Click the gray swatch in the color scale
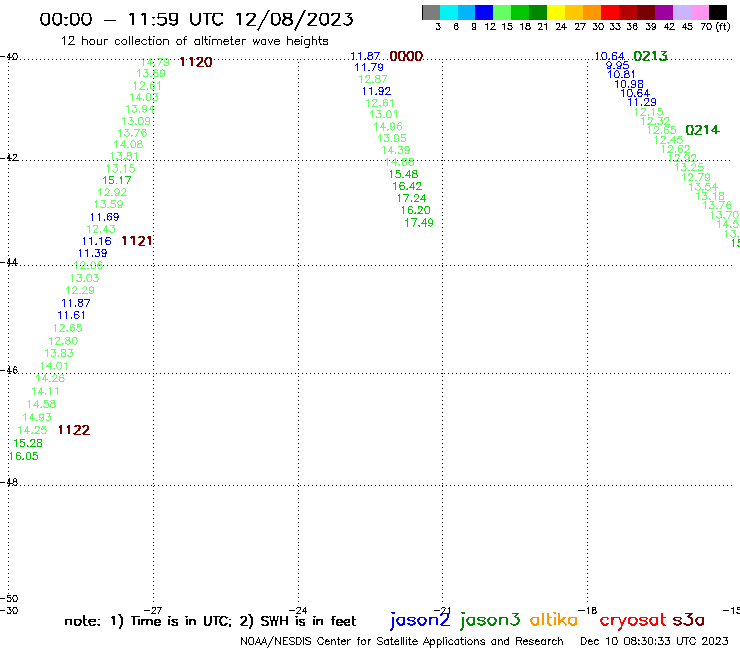The width and height of the screenshot is (740, 650). [x=431, y=12]
